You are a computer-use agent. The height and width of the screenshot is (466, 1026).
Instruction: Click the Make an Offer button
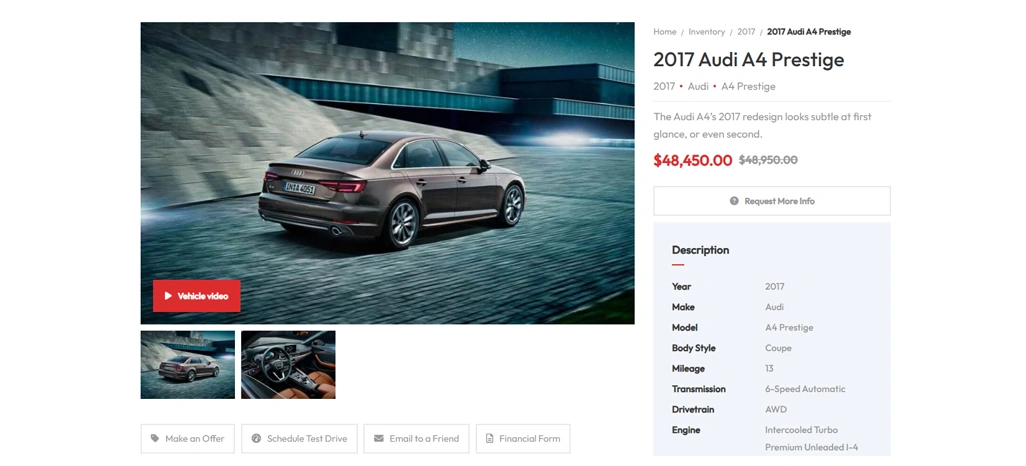[188, 439]
